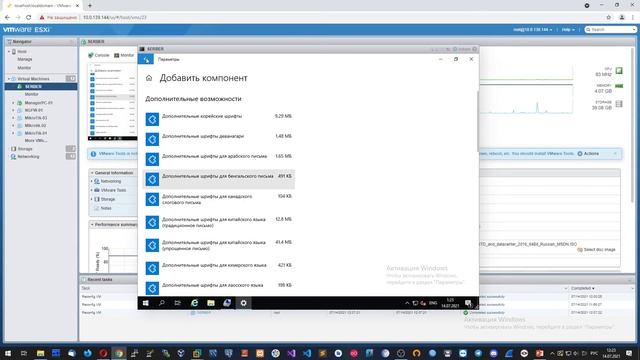Screen dimensions: 640x360
Task: Select the Bengali script fonts component icon
Action: point(152,179)
